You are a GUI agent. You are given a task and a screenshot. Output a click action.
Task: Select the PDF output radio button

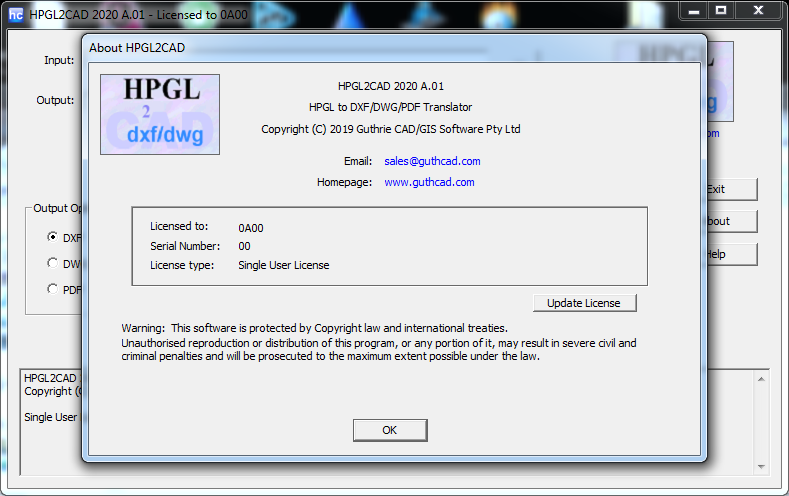[52, 289]
